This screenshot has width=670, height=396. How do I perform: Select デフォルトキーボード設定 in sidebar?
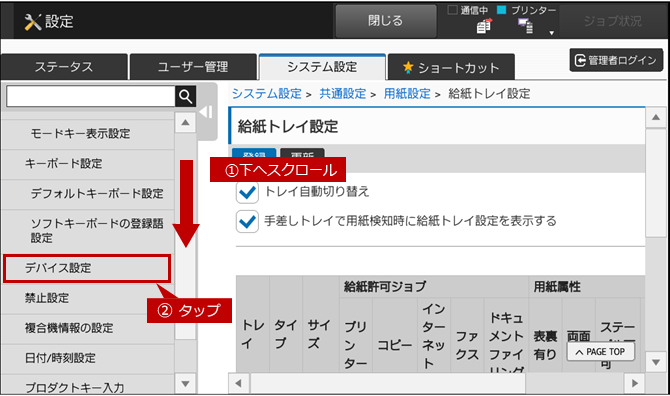pos(88,194)
